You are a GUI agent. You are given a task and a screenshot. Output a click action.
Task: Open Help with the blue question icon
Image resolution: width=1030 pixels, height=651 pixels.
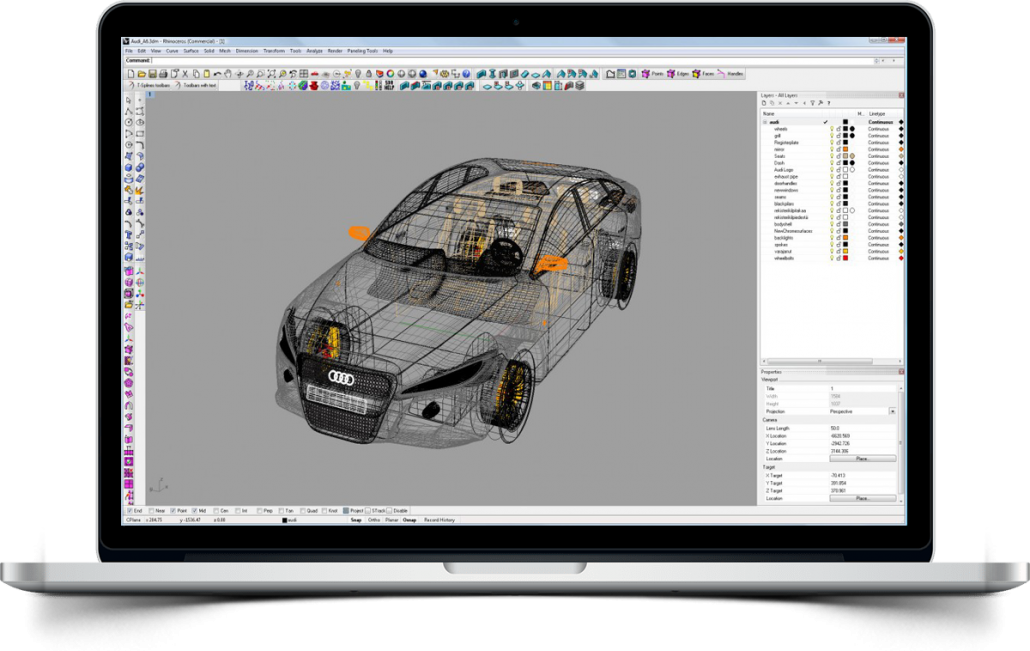click(x=466, y=74)
